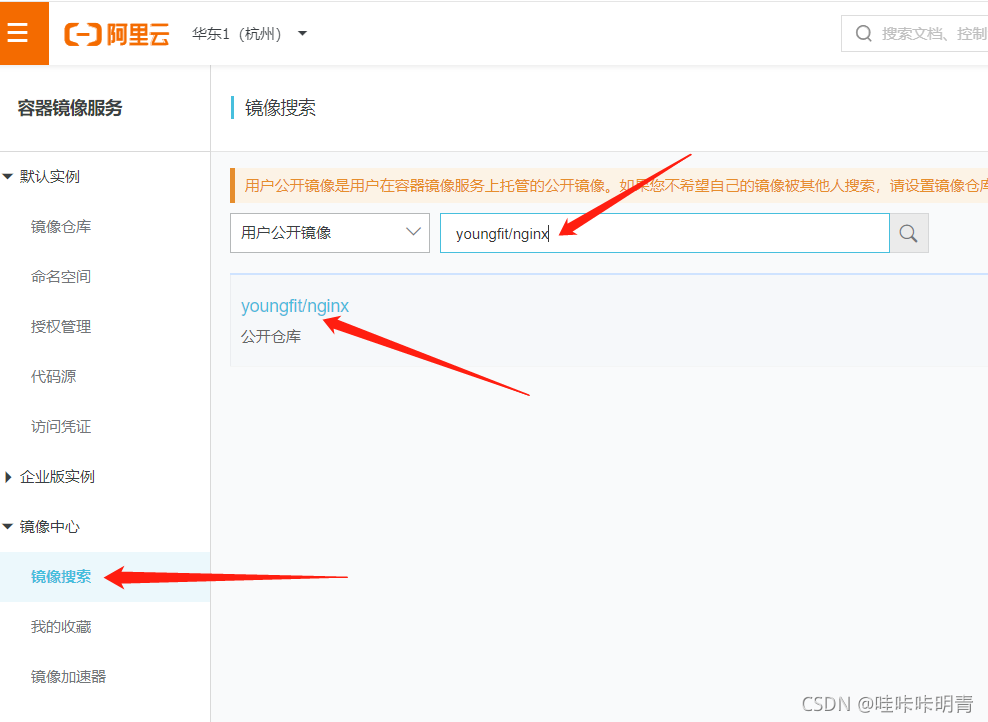
Task: Collapse the 默认实例 section
Action: [x=45, y=176]
